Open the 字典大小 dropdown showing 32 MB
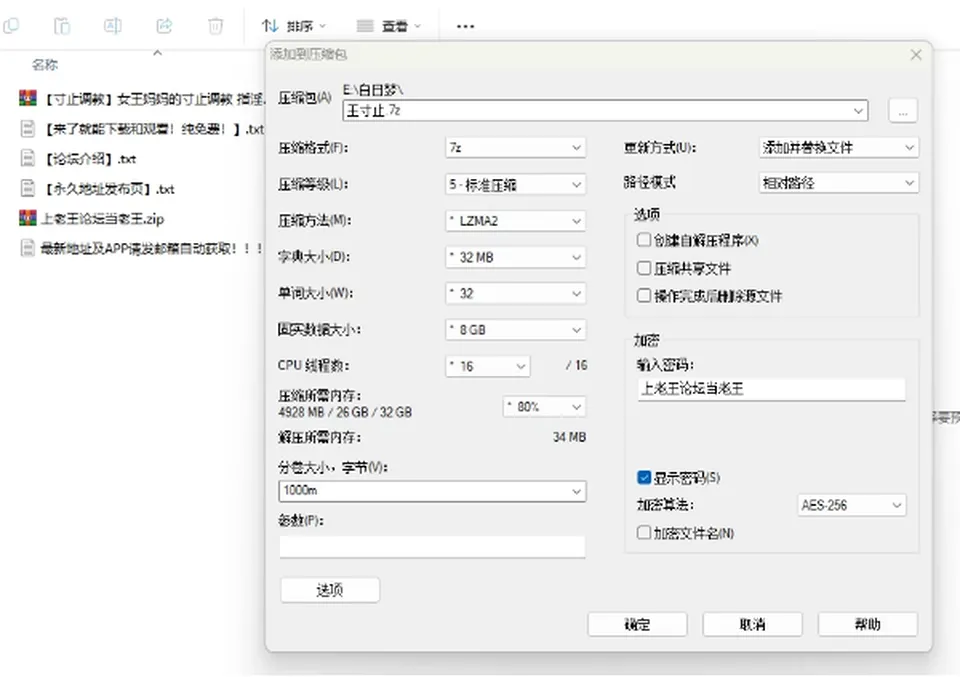Screen dimensions: 960x677 [x=516, y=257]
